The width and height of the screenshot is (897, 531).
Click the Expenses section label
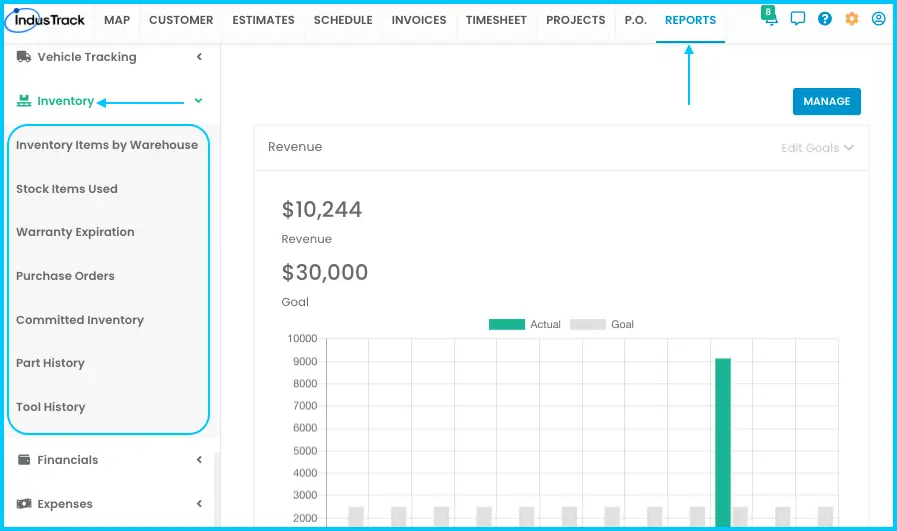(65, 504)
